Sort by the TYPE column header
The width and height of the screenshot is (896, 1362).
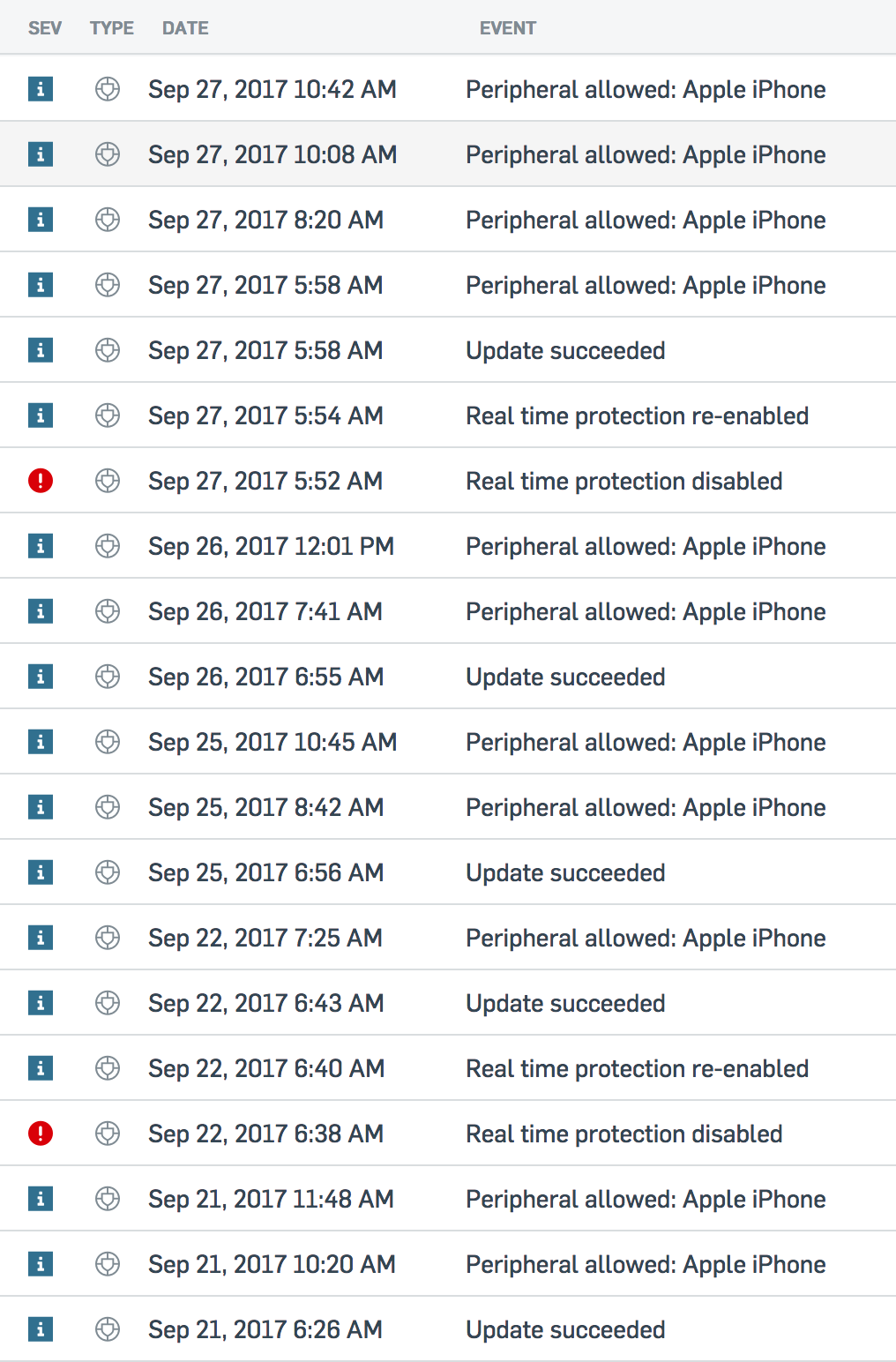tap(112, 28)
